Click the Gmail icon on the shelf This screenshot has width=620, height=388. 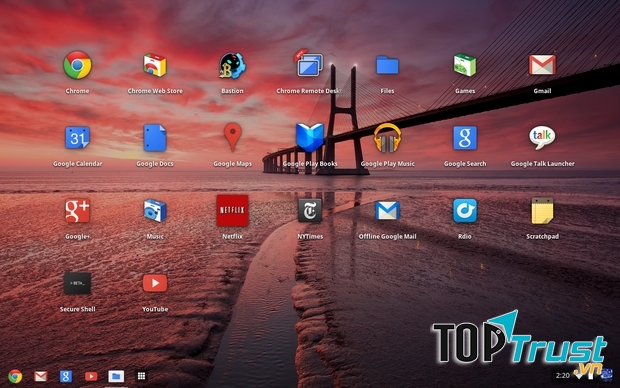[40, 376]
